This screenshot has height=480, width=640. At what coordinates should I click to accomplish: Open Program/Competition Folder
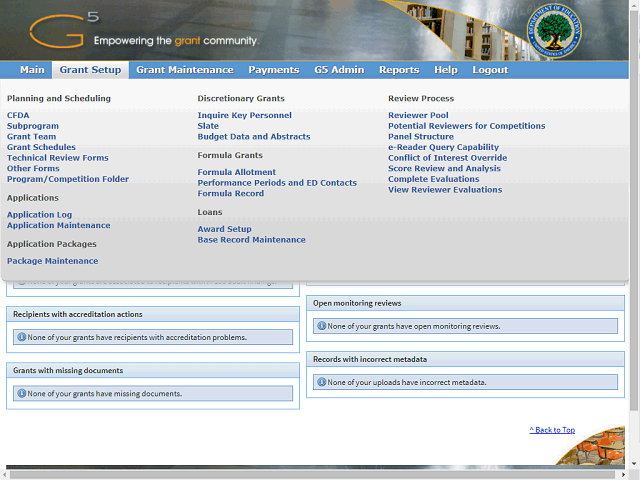pyautogui.click(x=68, y=179)
